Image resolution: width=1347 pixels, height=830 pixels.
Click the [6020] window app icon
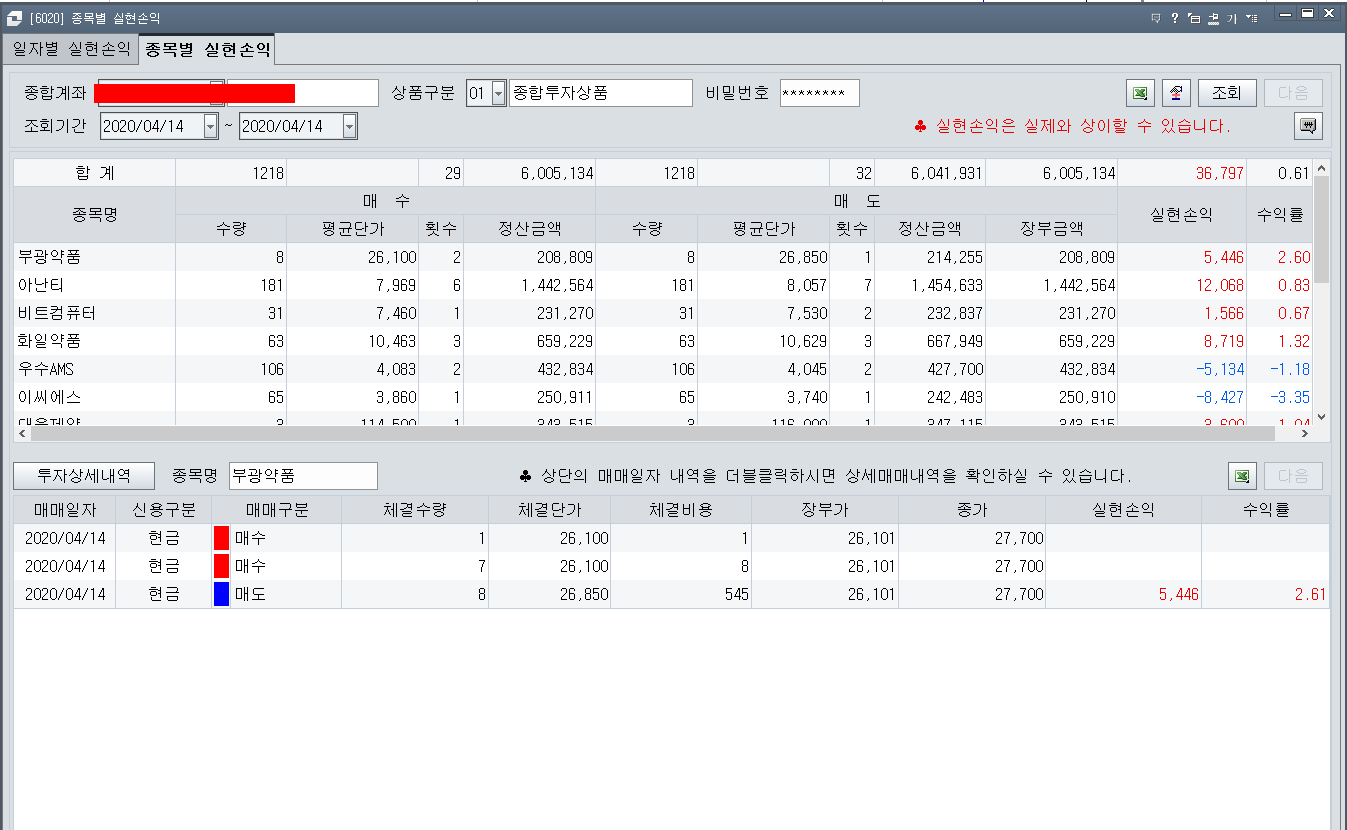tap(15, 18)
